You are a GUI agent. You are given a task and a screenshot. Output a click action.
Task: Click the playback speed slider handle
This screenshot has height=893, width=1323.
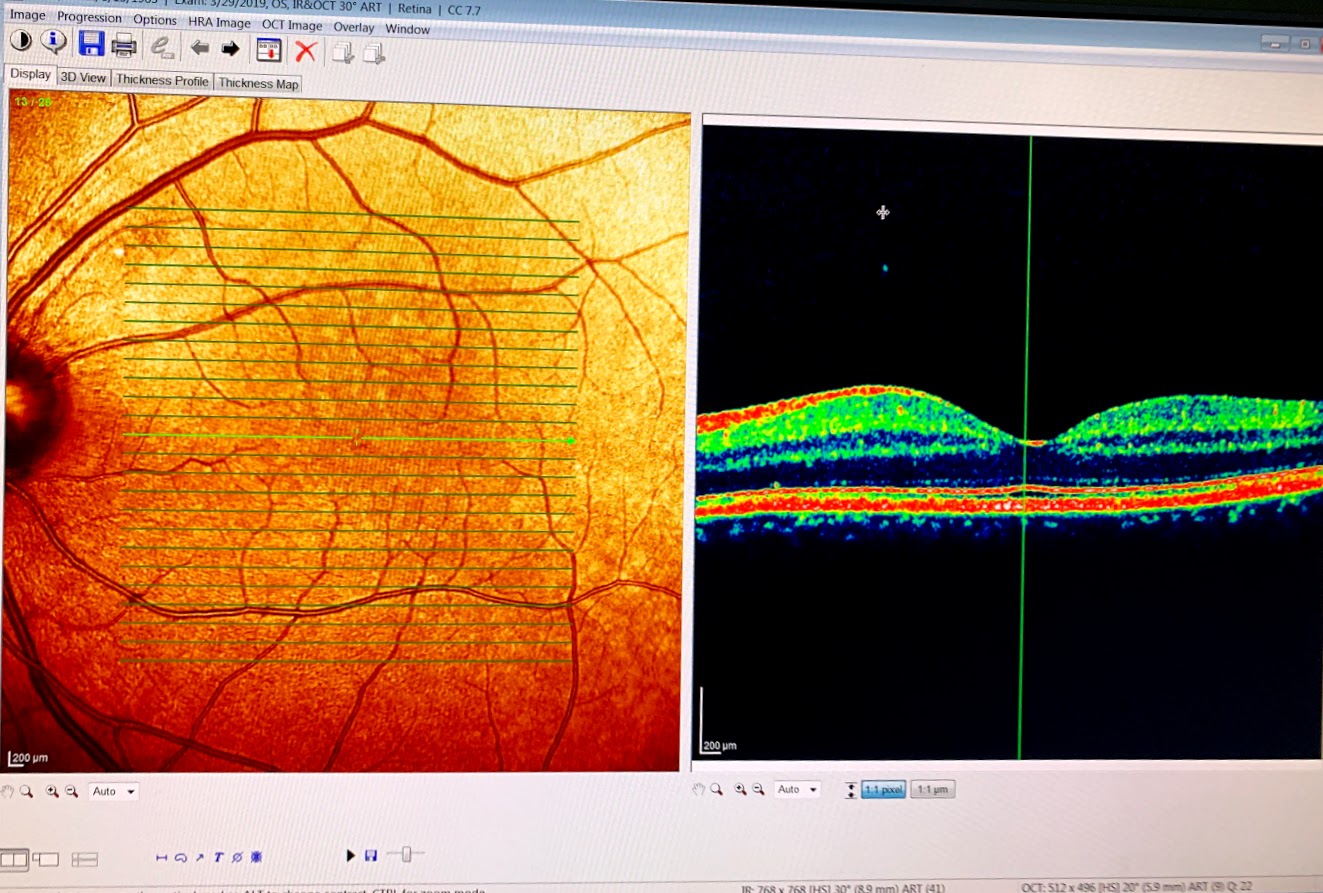tap(406, 854)
